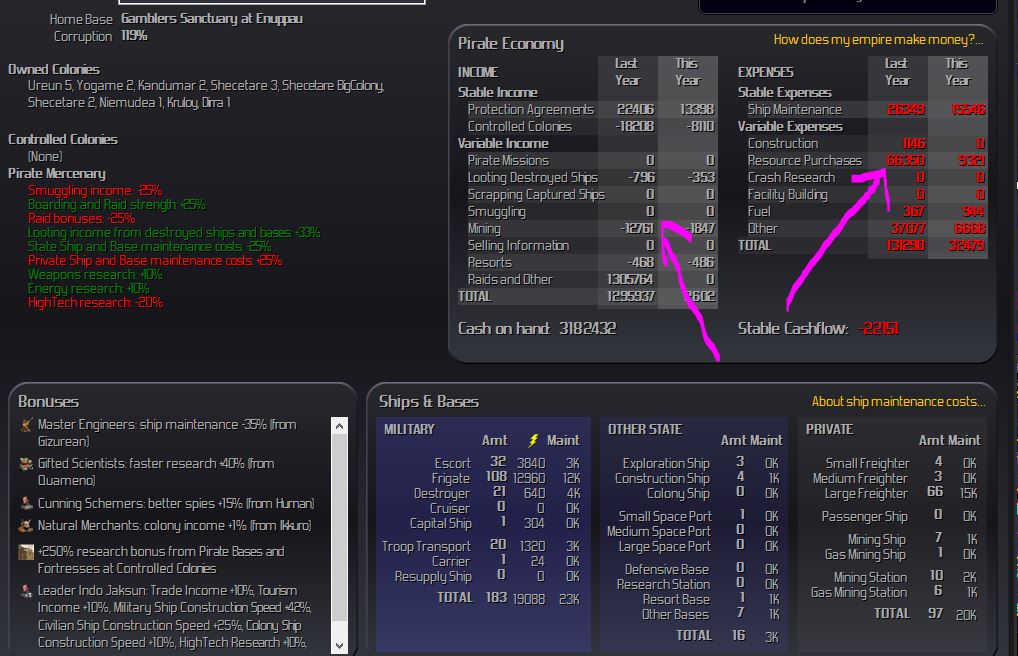Click 'HighTech research: -20%' modifier
The image size is (1018, 656).
[x=95, y=303]
